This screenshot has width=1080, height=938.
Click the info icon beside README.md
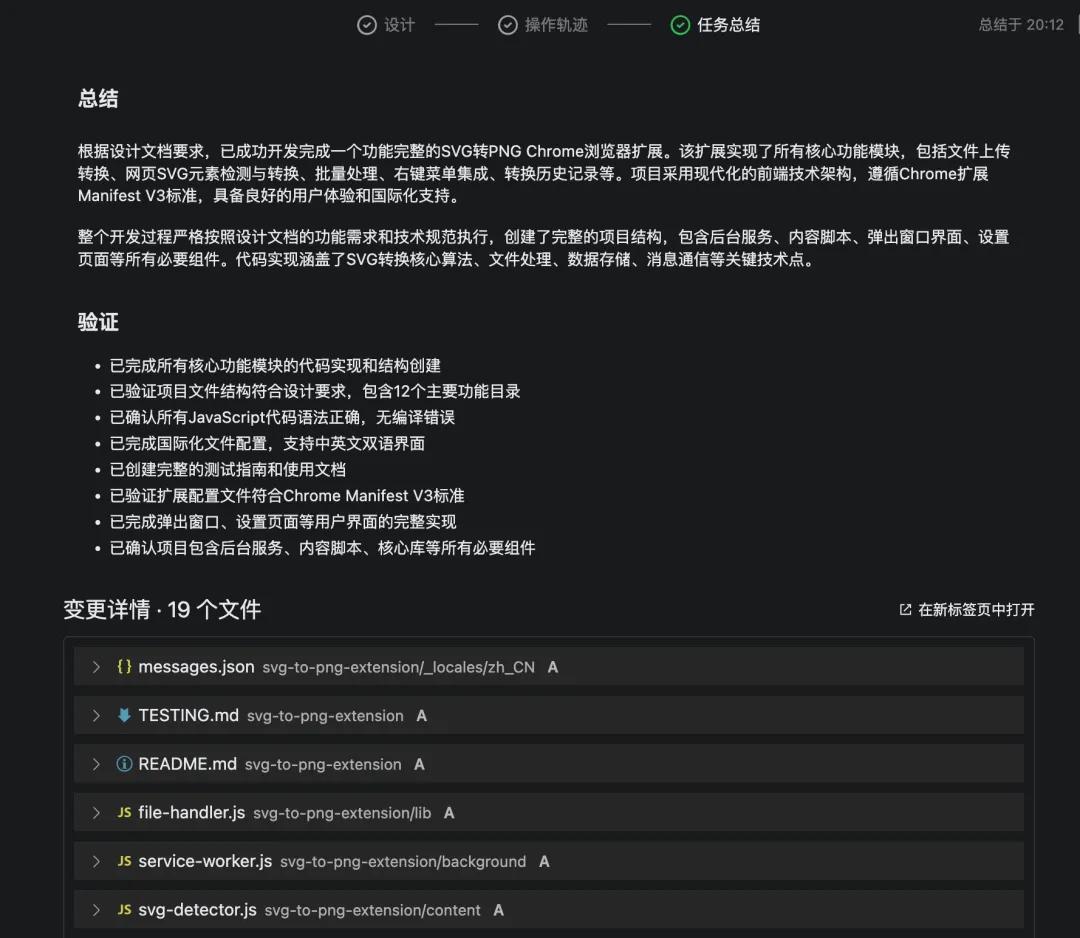(x=123, y=763)
